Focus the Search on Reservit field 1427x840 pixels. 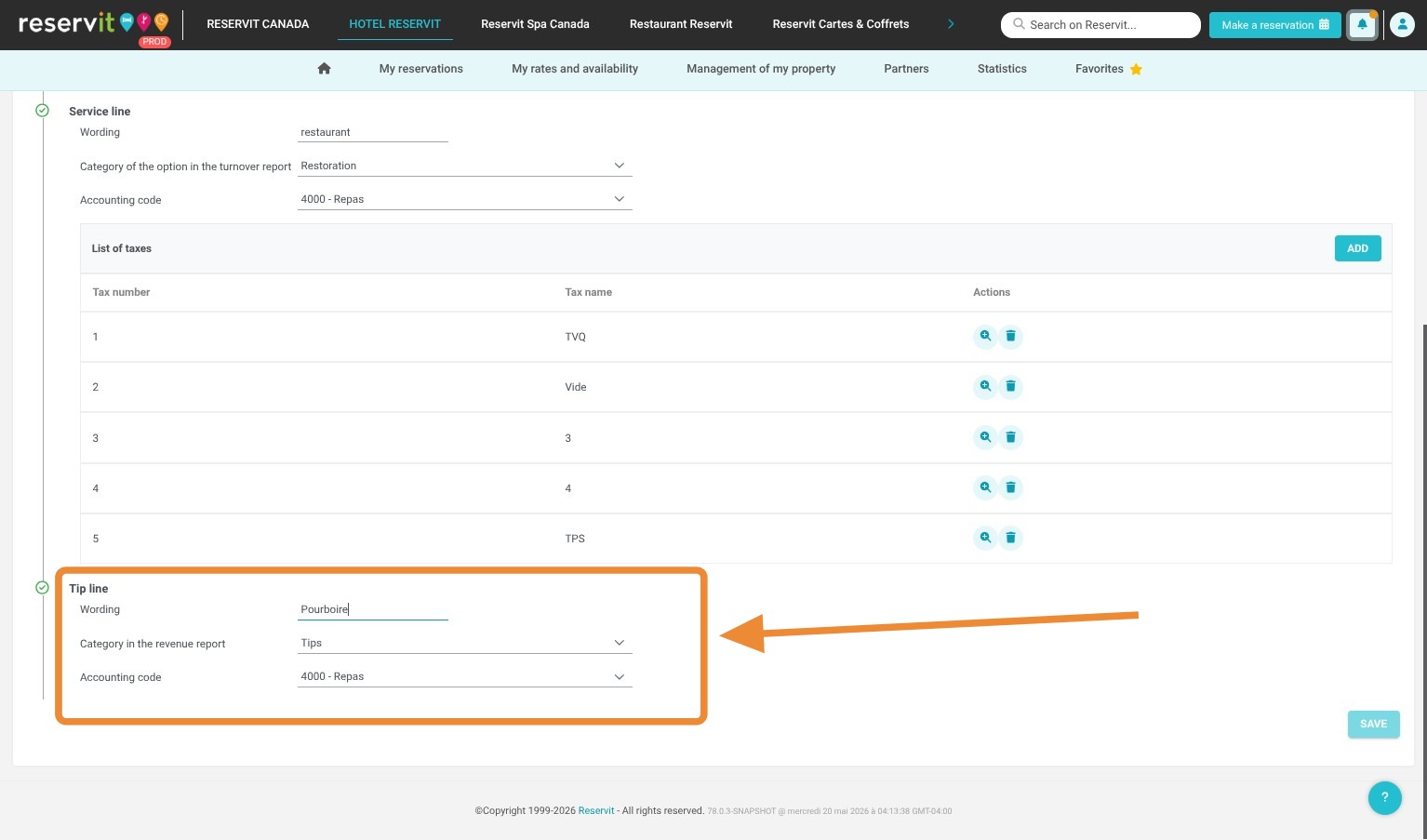[x=1100, y=25]
